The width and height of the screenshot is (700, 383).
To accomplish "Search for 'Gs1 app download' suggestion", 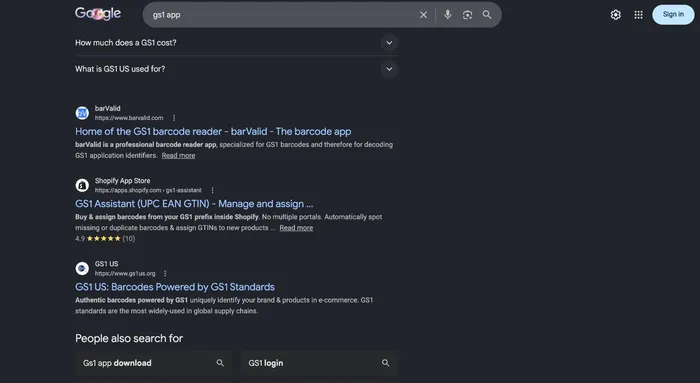I will (154, 363).
